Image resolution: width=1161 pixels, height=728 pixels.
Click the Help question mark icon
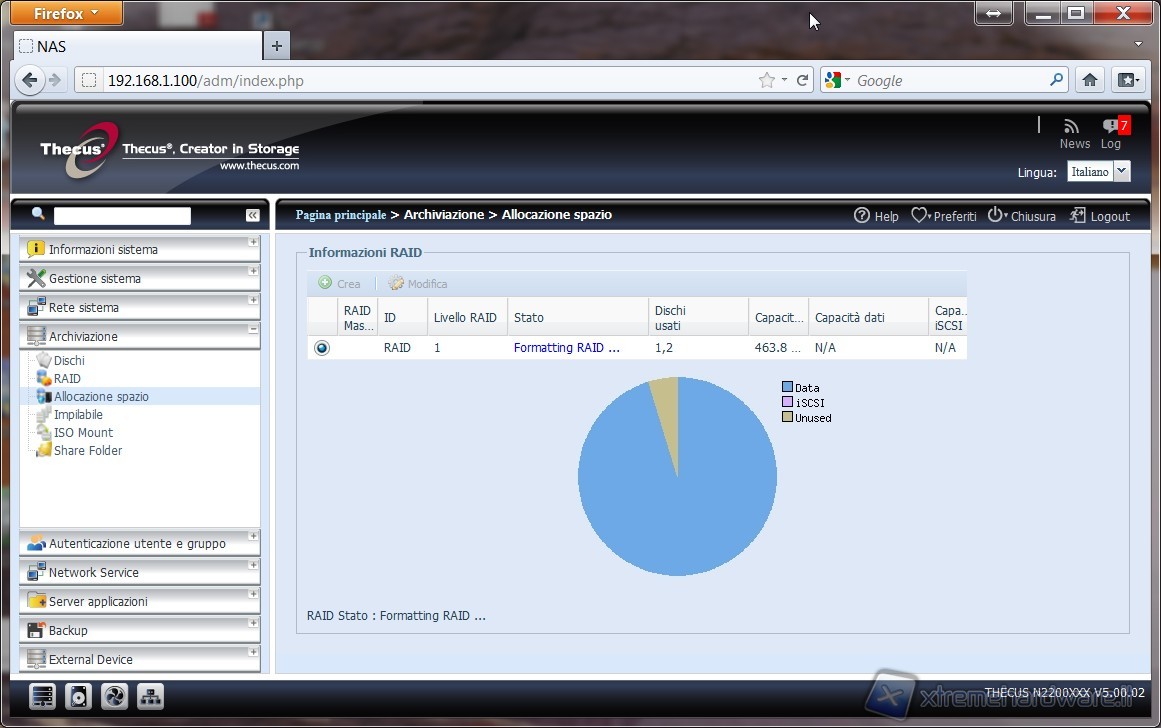862,215
